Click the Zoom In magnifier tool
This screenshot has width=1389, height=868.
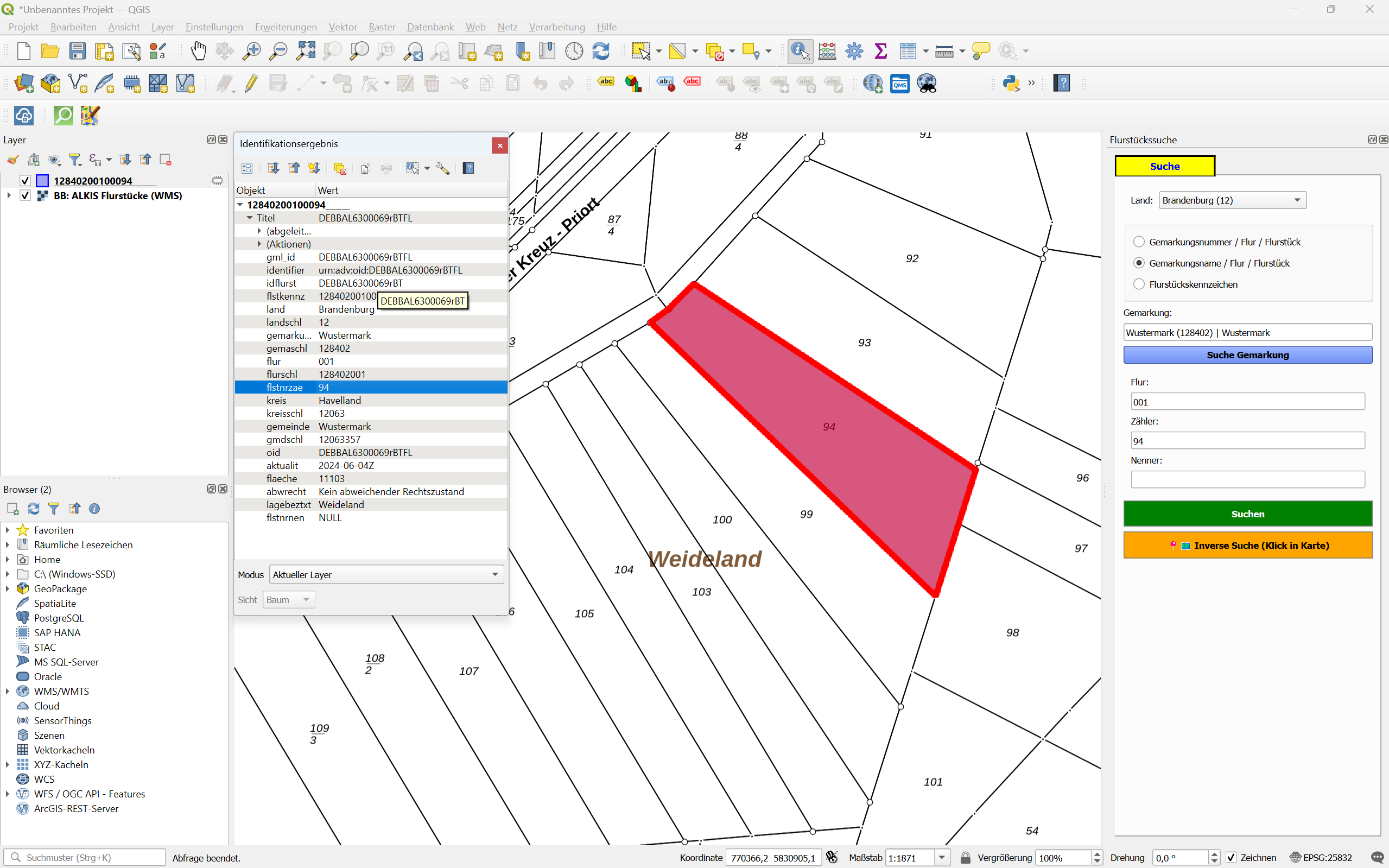click(x=251, y=51)
